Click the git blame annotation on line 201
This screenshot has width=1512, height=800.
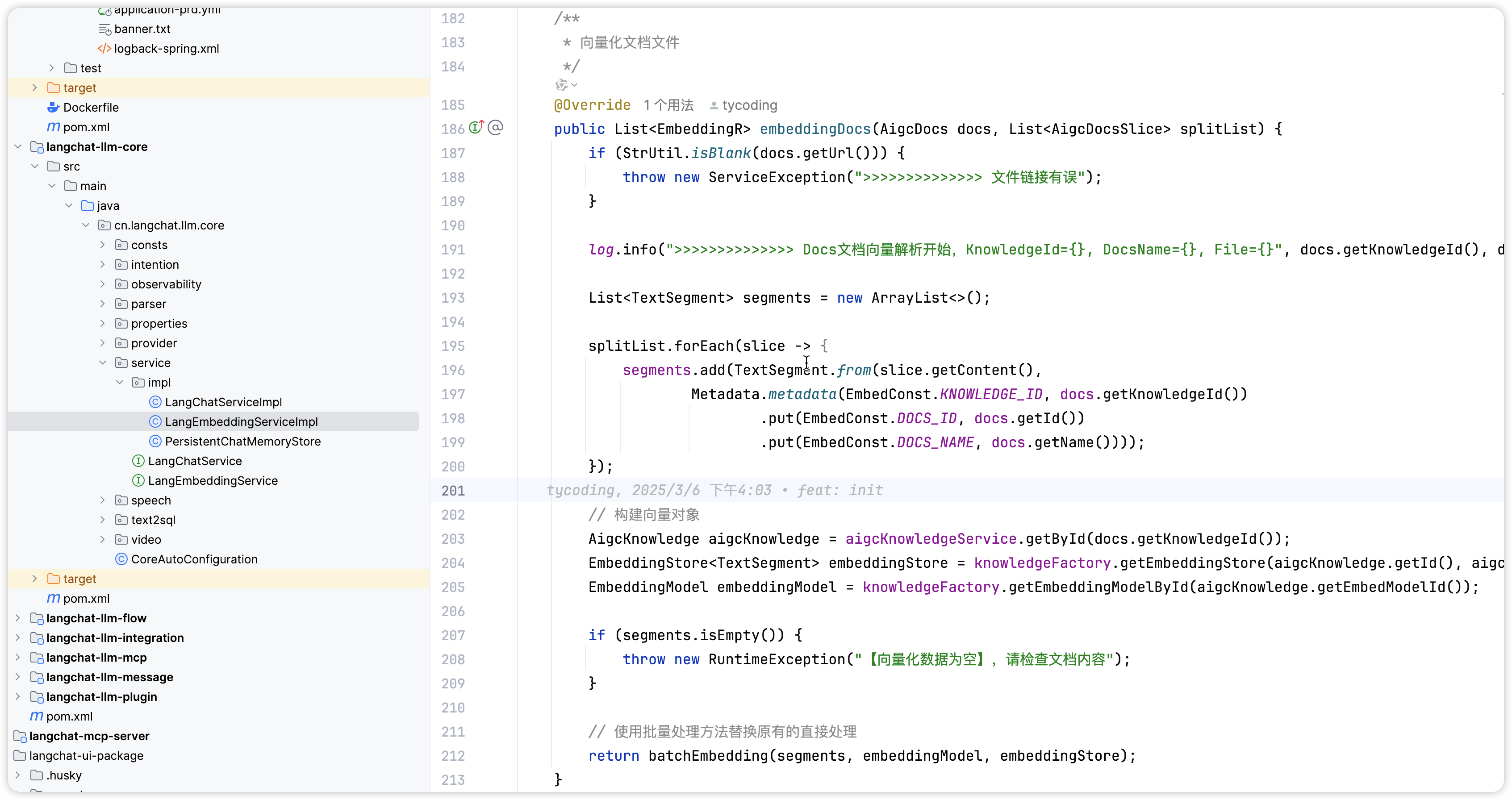[x=714, y=490]
